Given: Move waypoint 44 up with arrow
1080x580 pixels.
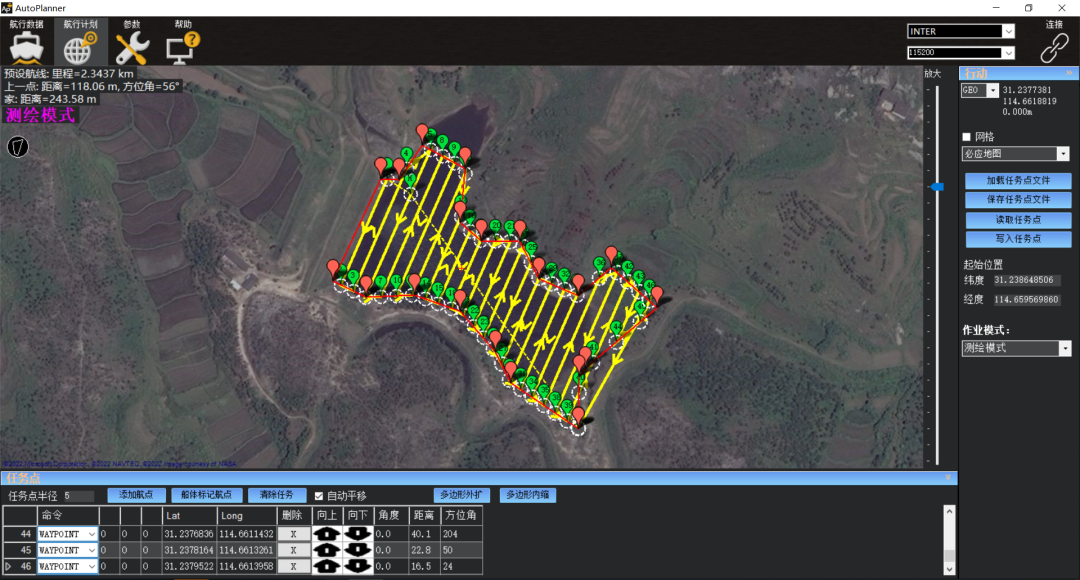Looking at the screenshot, I should coord(327,534).
